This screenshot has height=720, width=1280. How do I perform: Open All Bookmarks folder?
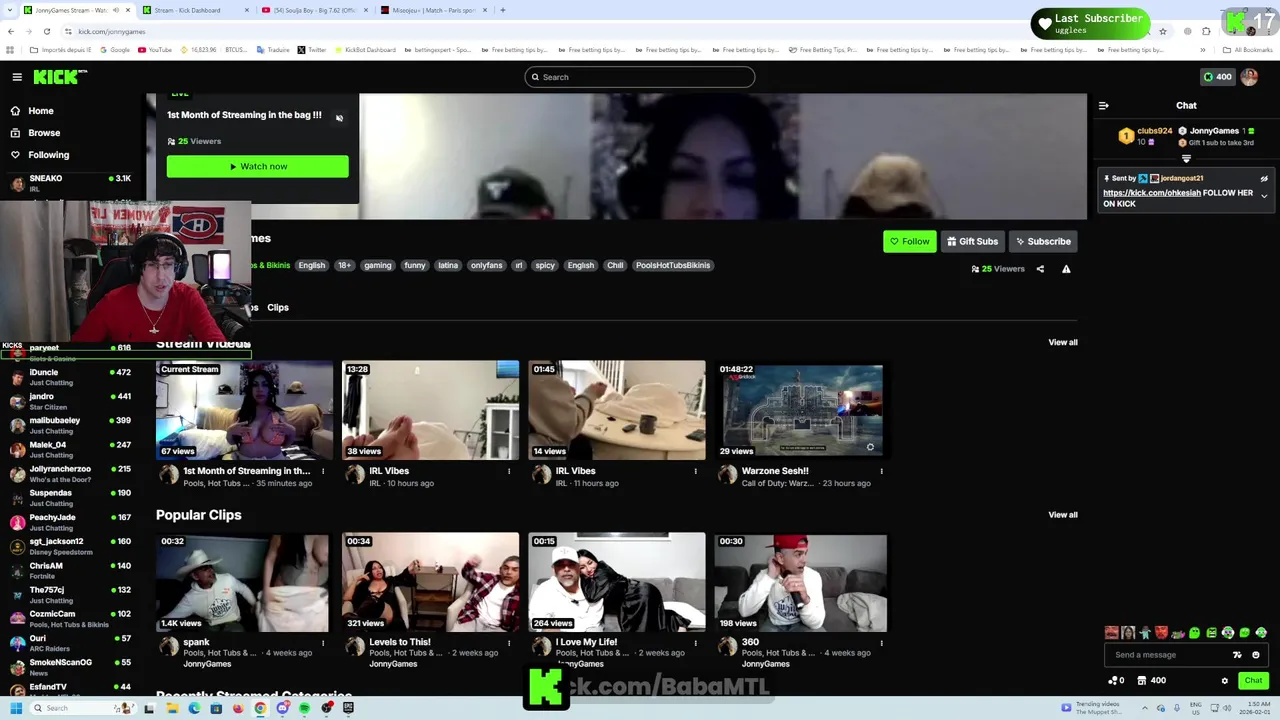point(1249,50)
